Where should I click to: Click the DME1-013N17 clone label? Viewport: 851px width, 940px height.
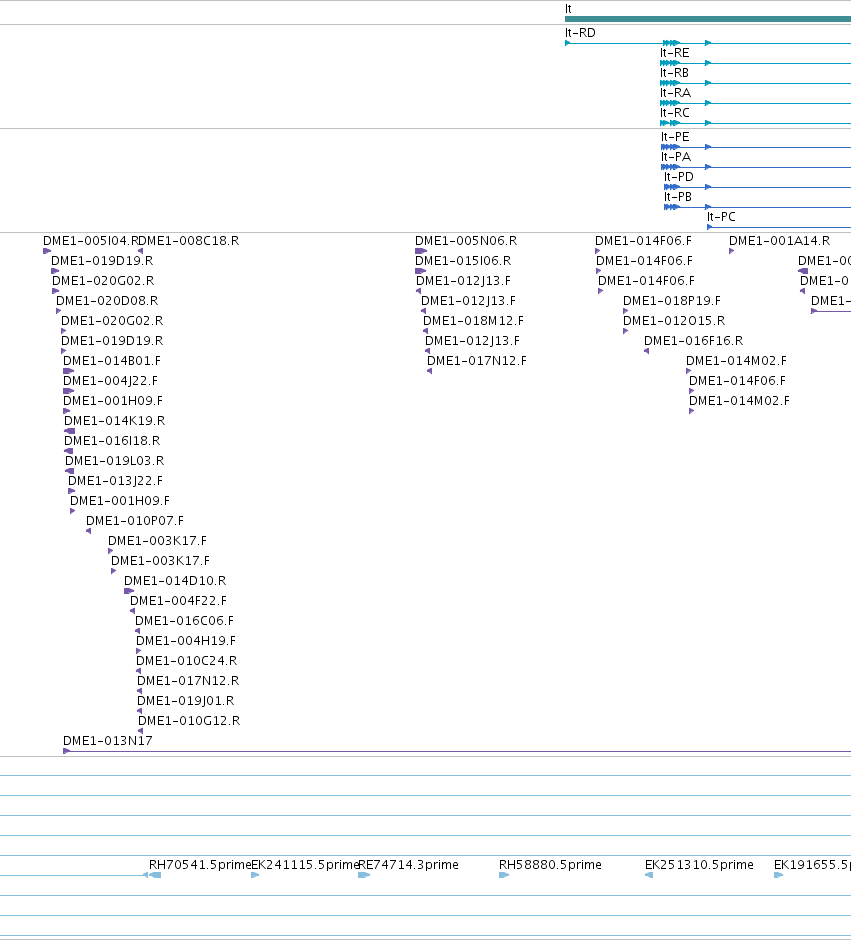pyautogui.click(x=108, y=741)
